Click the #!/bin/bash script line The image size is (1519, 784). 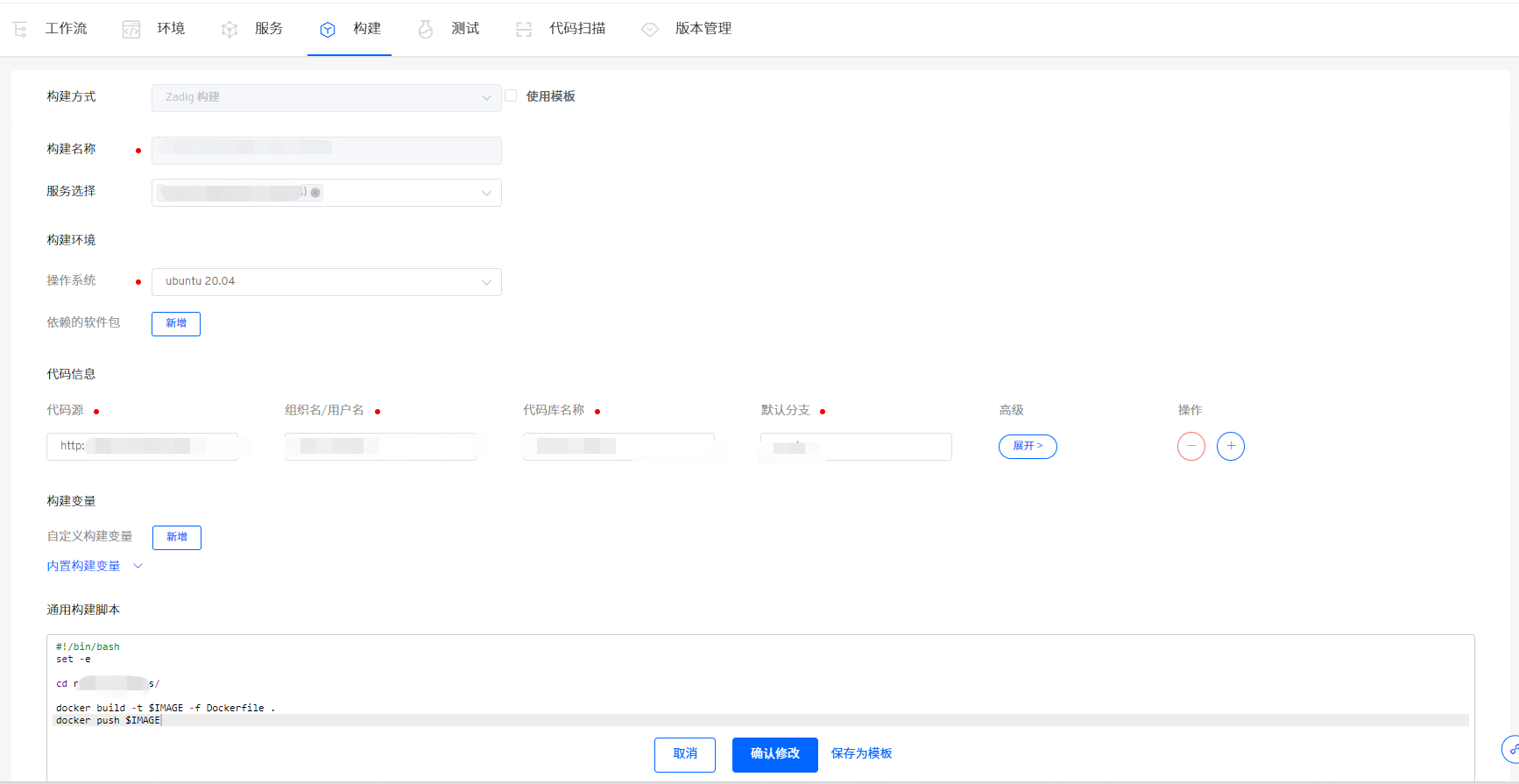(x=88, y=646)
